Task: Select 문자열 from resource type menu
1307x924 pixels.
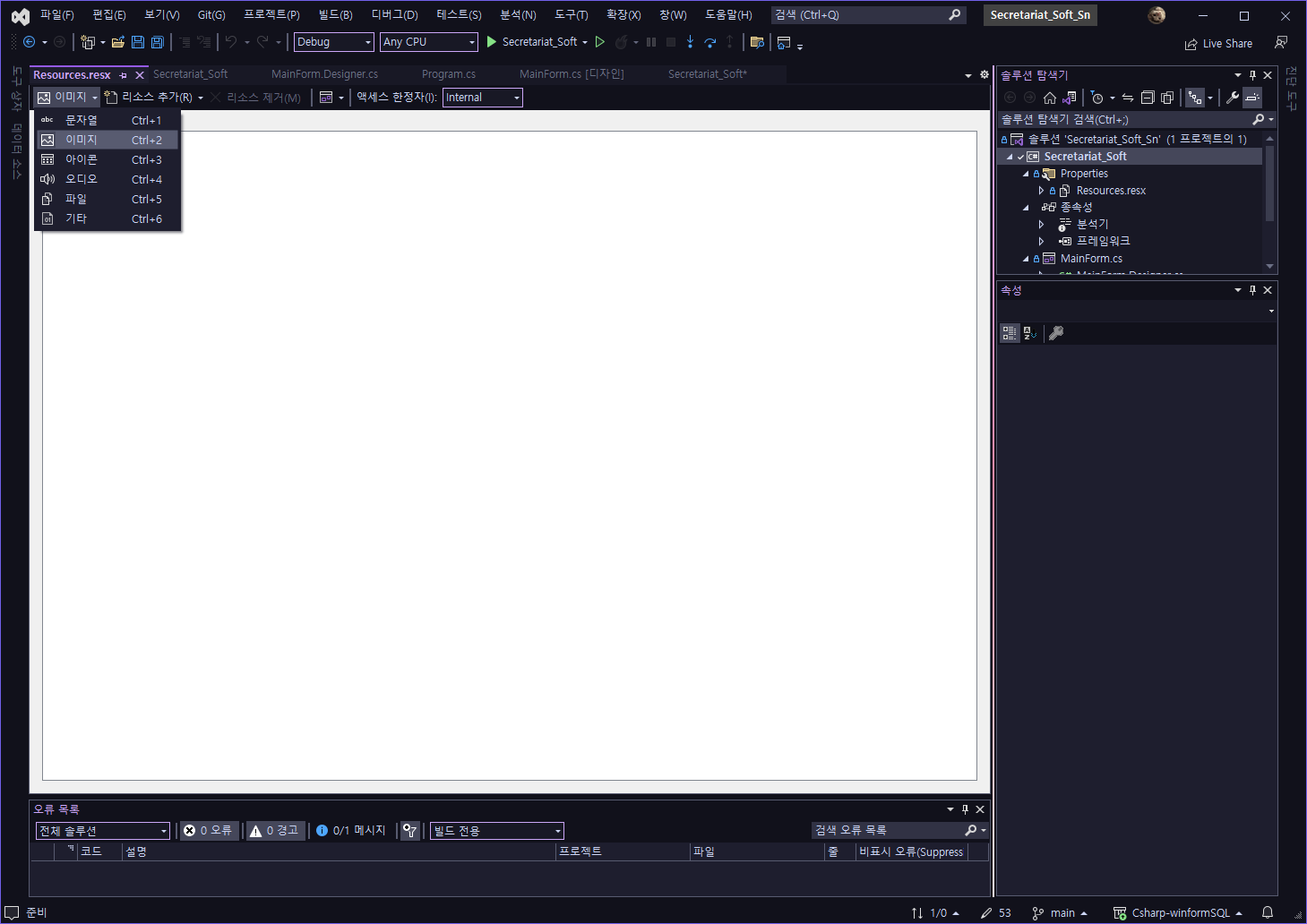Action: [107, 120]
